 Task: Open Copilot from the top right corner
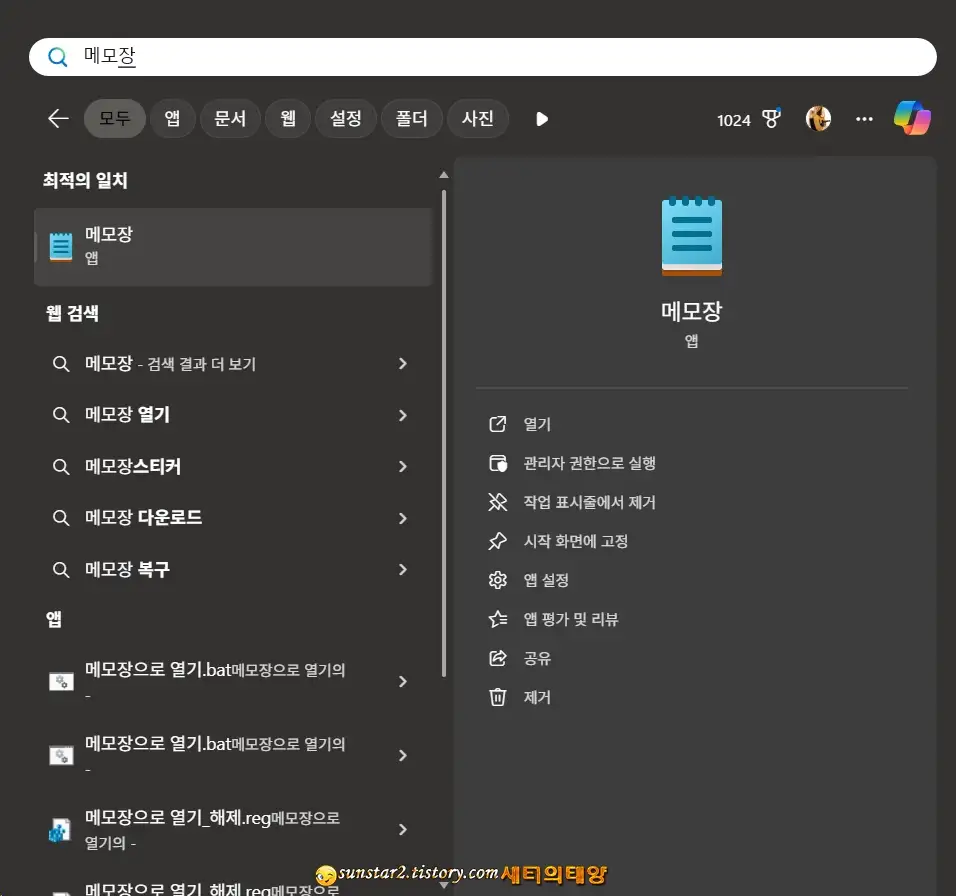click(x=912, y=118)
